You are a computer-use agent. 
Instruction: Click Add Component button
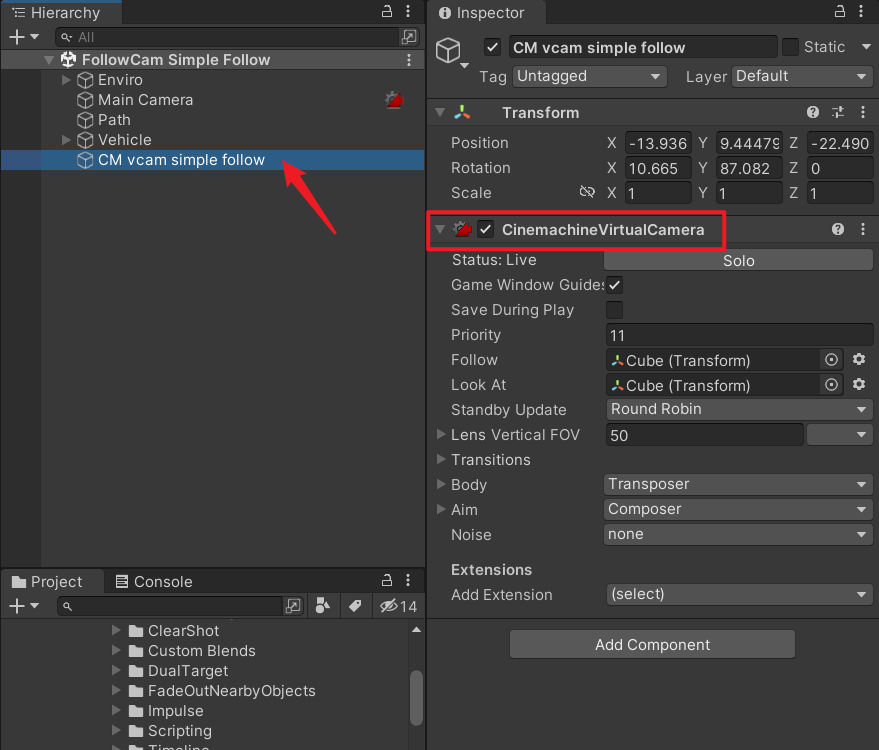point(653,645)
